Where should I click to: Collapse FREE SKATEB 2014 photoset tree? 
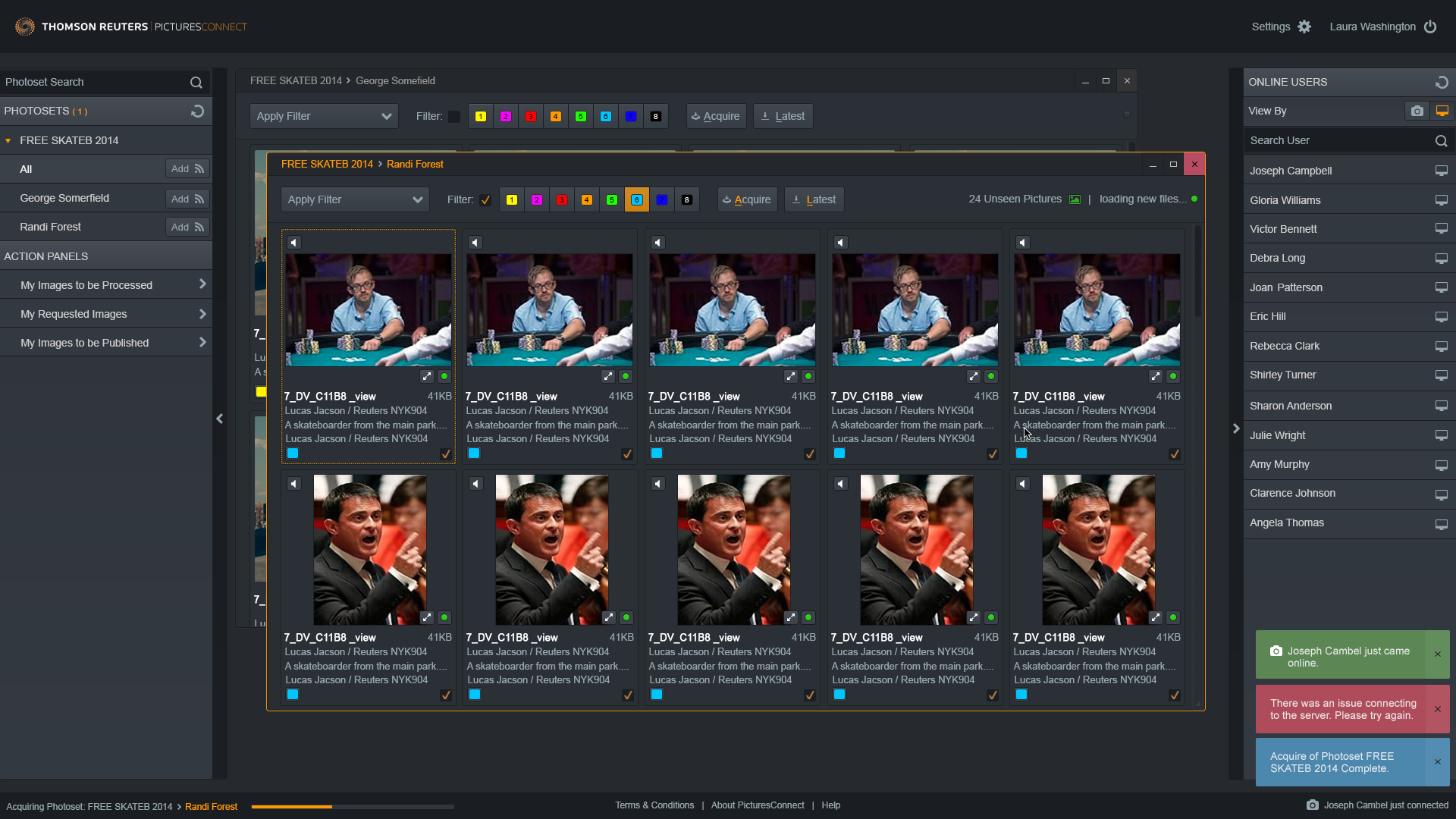pos(8,141)
